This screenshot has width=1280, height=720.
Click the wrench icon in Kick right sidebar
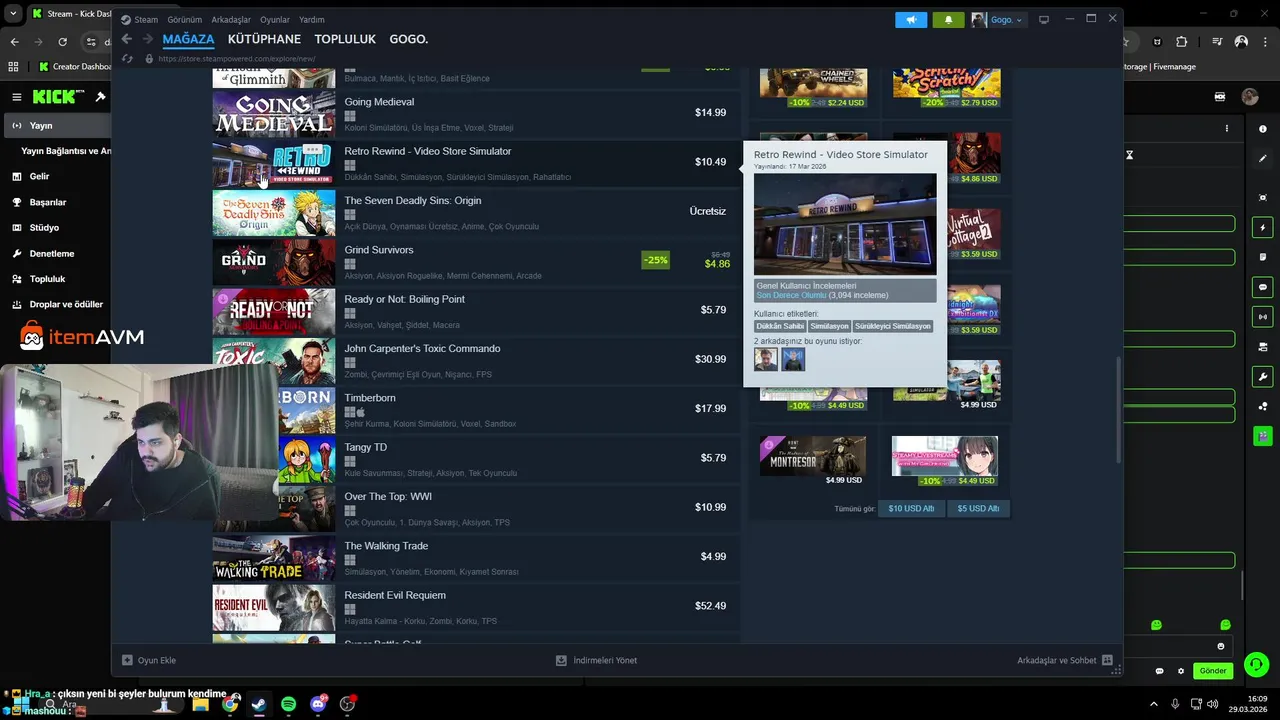pyautogui.click(x=1262, y=377)
